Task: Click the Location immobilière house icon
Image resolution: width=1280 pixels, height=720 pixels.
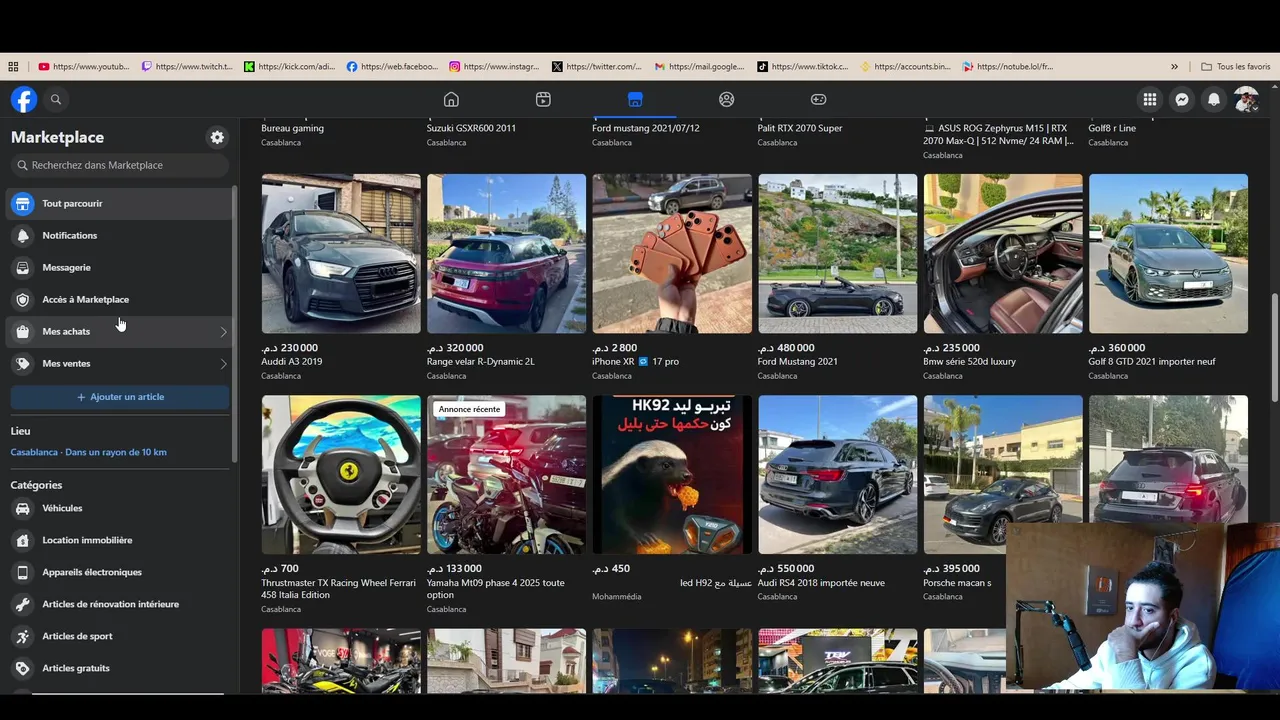Action: click(22, 540)
